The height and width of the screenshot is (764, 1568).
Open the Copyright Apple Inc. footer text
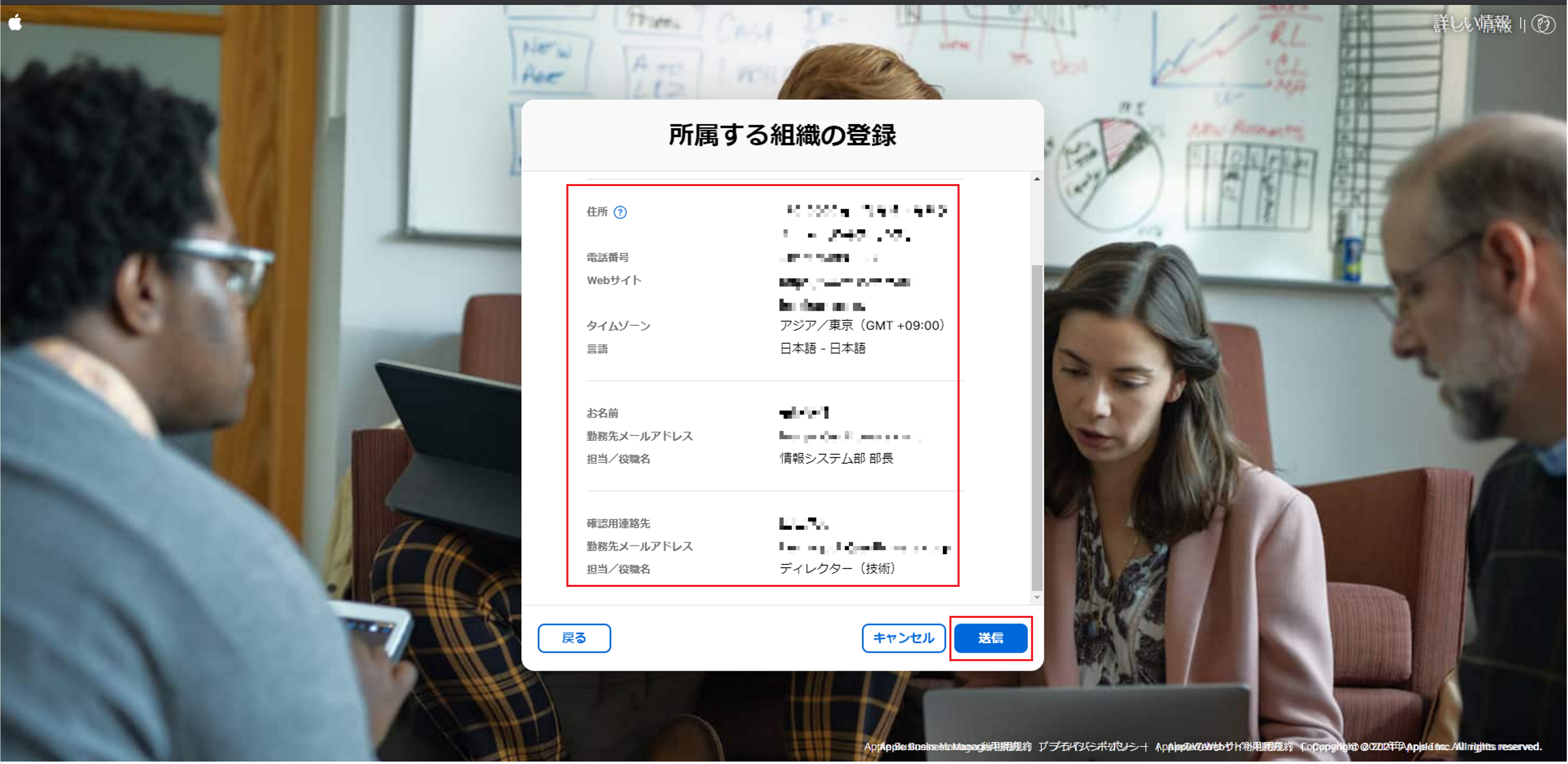[1421, 746]
